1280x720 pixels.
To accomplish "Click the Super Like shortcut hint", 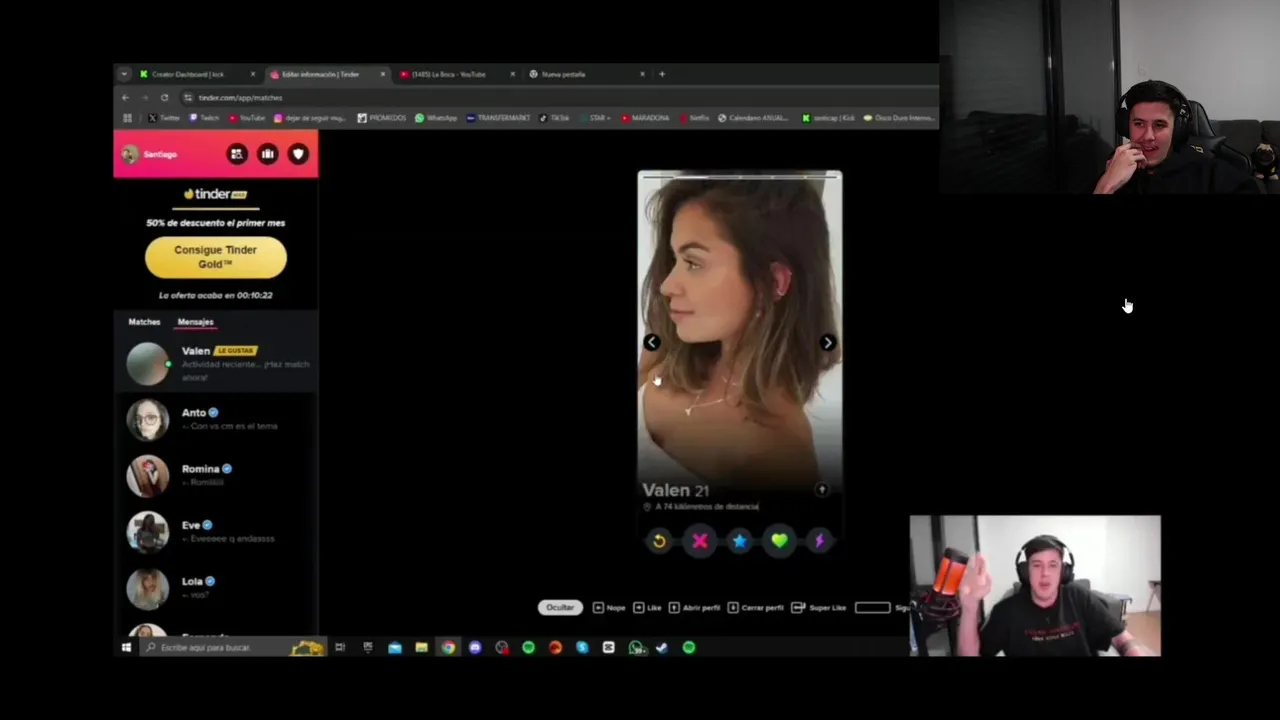I will point(819,607).
